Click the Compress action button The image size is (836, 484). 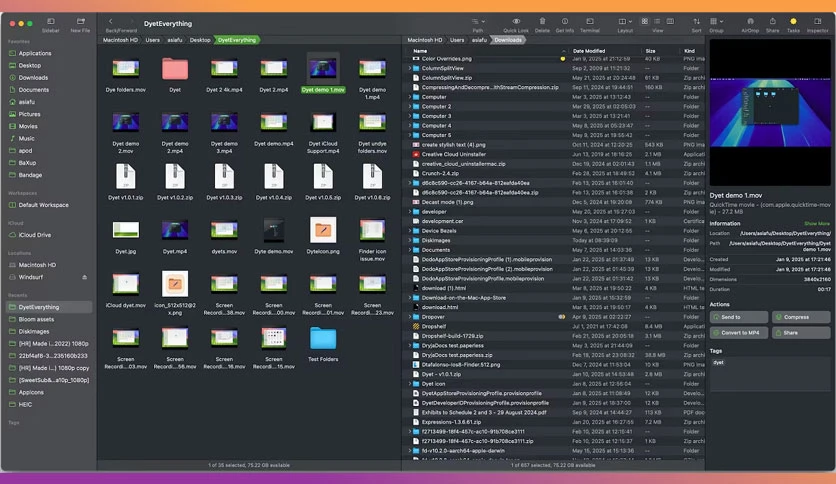(801, 317)
